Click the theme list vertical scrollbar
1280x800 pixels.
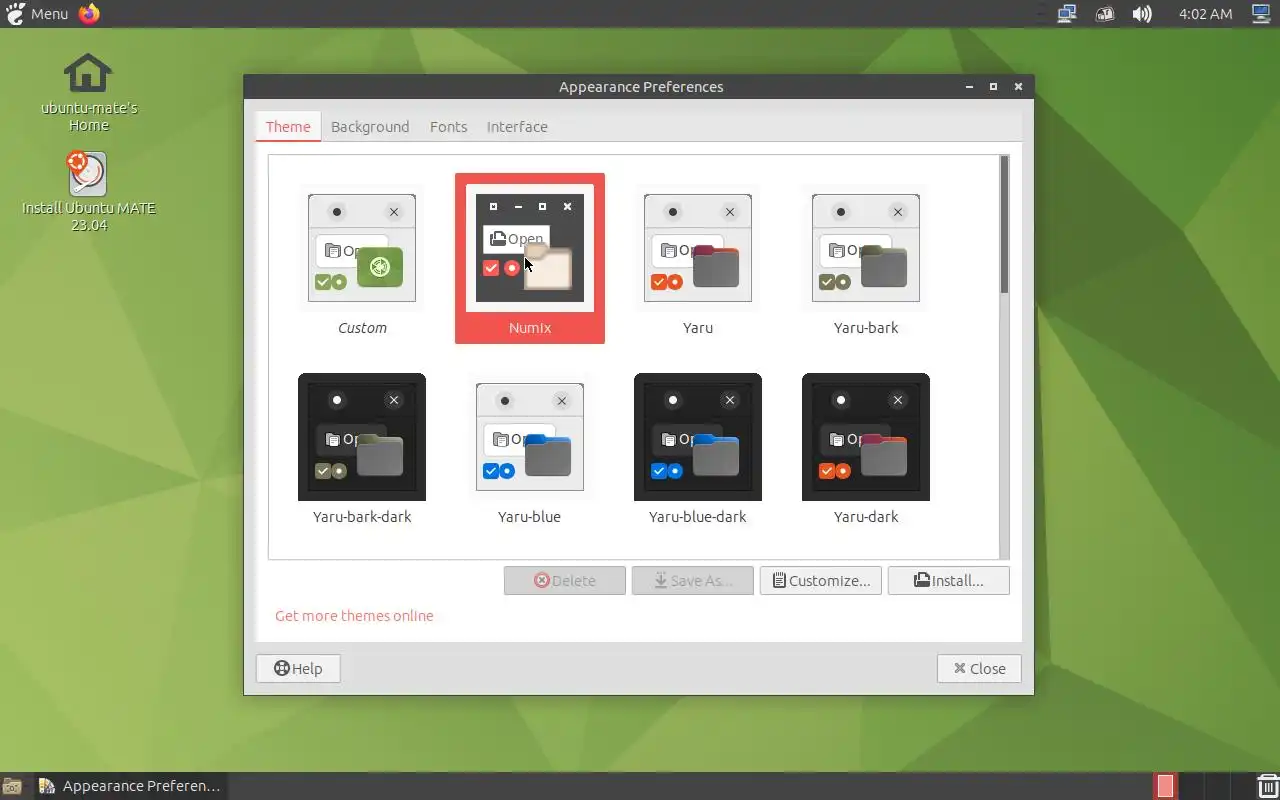1004,357
